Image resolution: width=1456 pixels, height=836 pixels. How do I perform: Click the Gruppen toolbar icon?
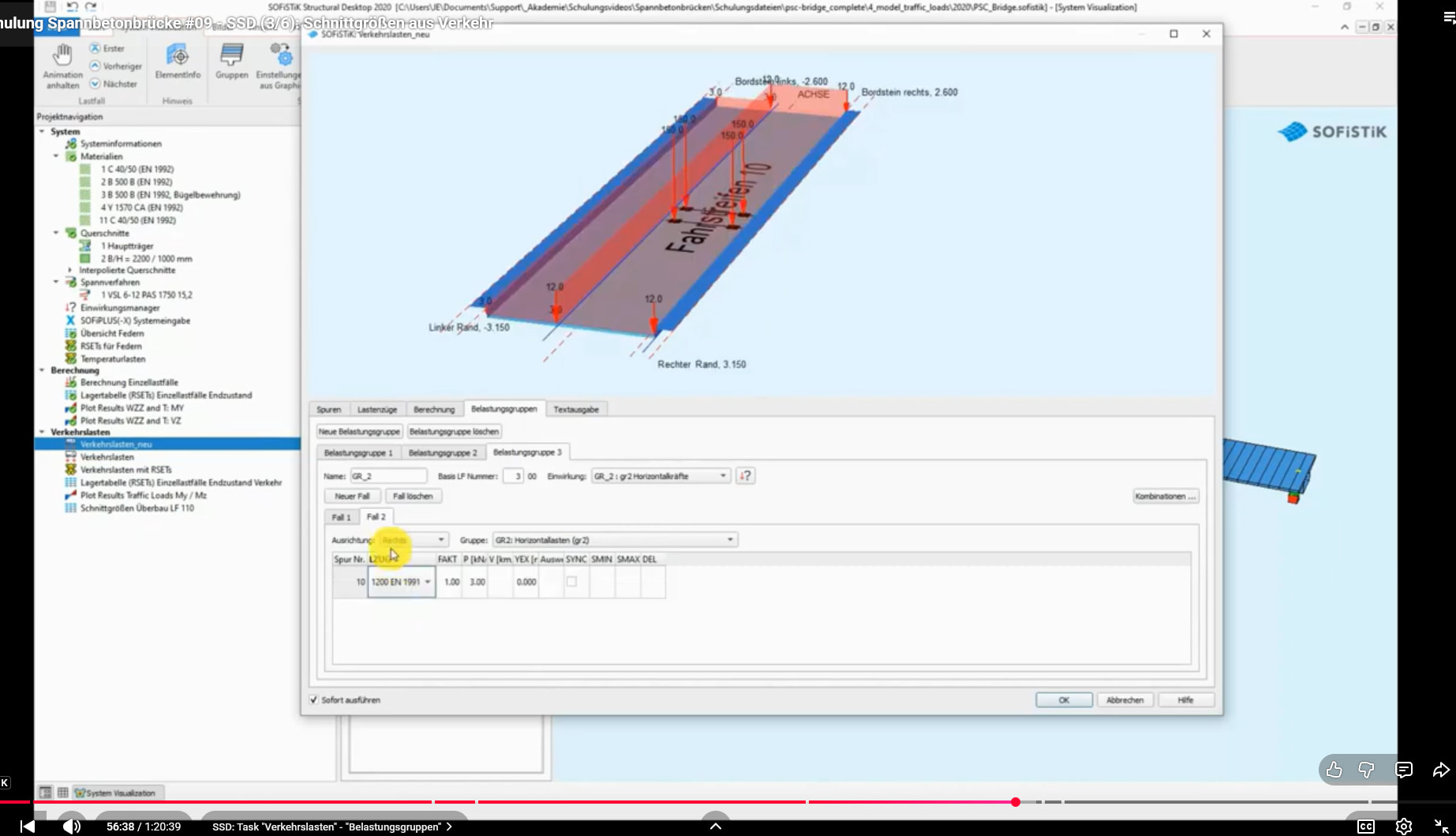(231, 56)
